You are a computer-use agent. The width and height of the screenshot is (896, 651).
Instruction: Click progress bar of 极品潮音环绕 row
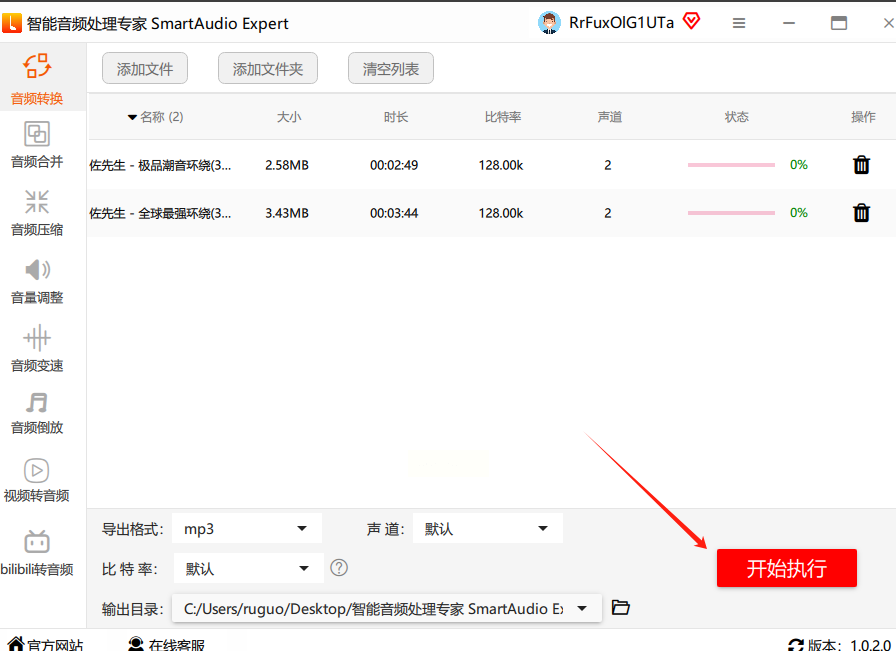731,165
